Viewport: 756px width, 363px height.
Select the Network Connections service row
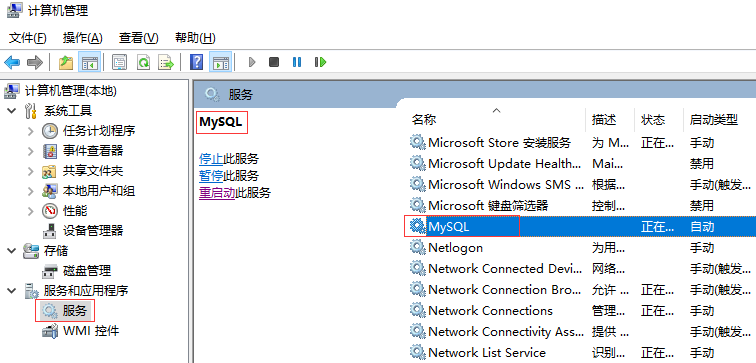582,310
